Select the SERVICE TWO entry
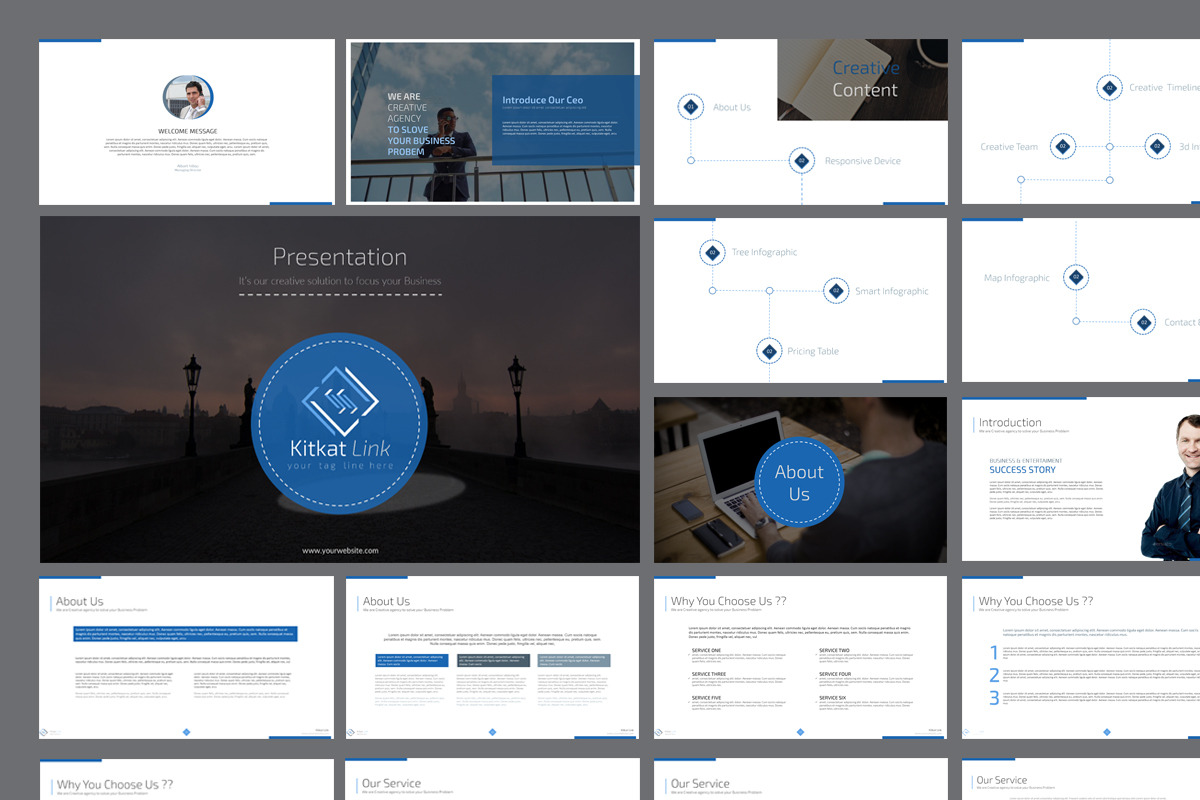Screen dimensions: 1200x800 834,651
